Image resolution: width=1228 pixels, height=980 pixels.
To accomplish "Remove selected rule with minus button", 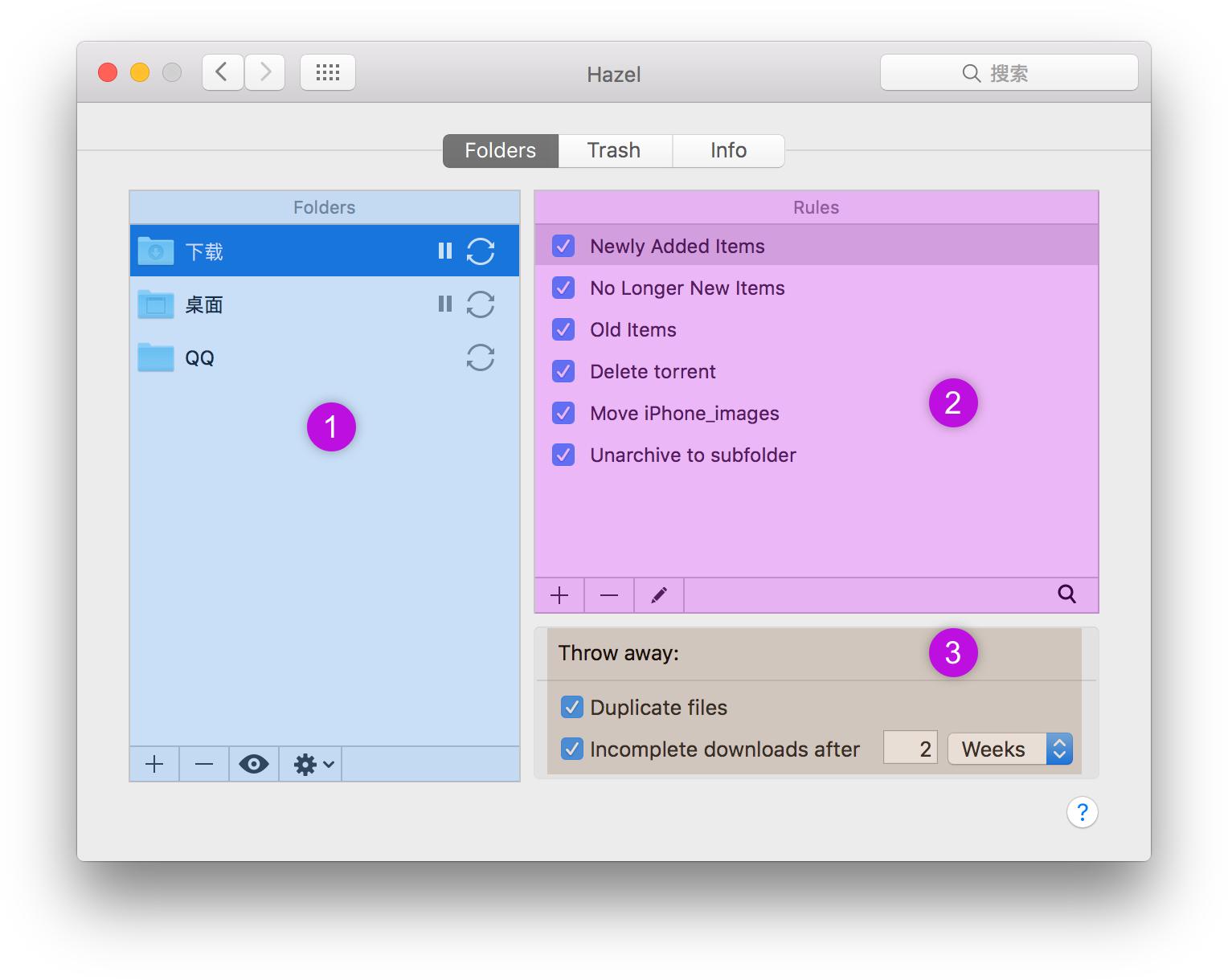I will point(609,595).
